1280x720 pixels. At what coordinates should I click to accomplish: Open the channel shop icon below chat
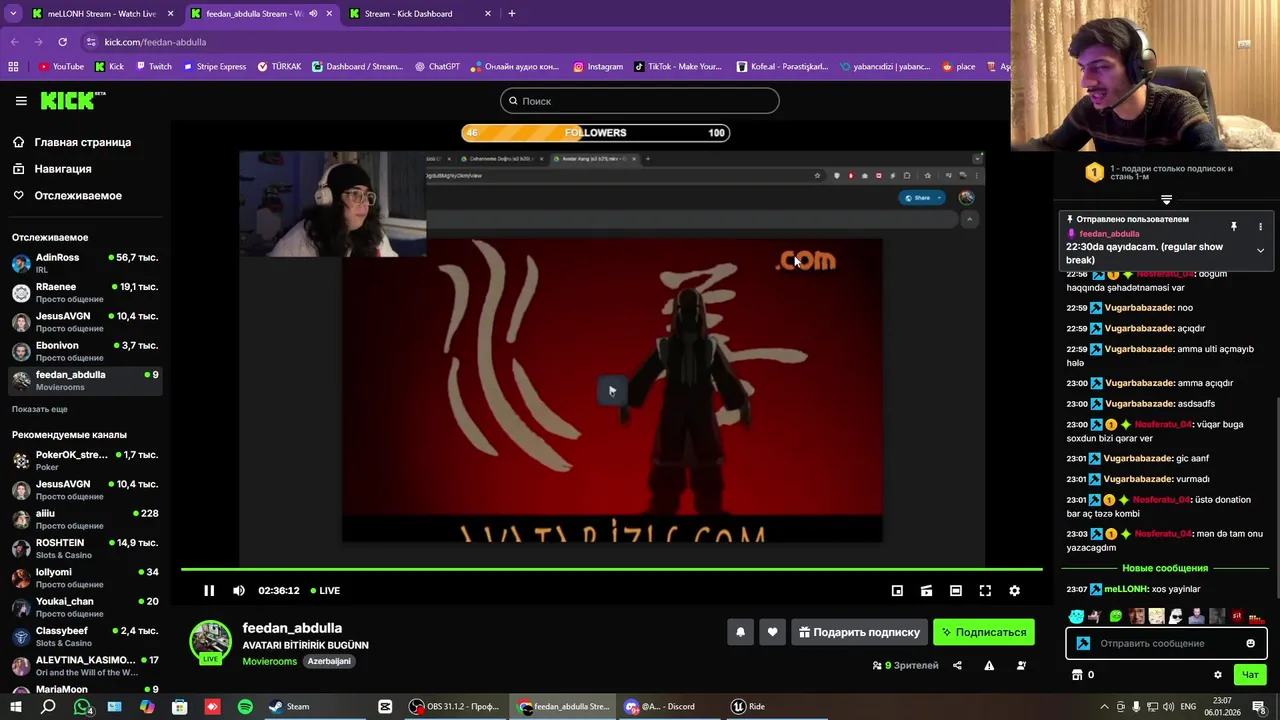pos(1077,675)
